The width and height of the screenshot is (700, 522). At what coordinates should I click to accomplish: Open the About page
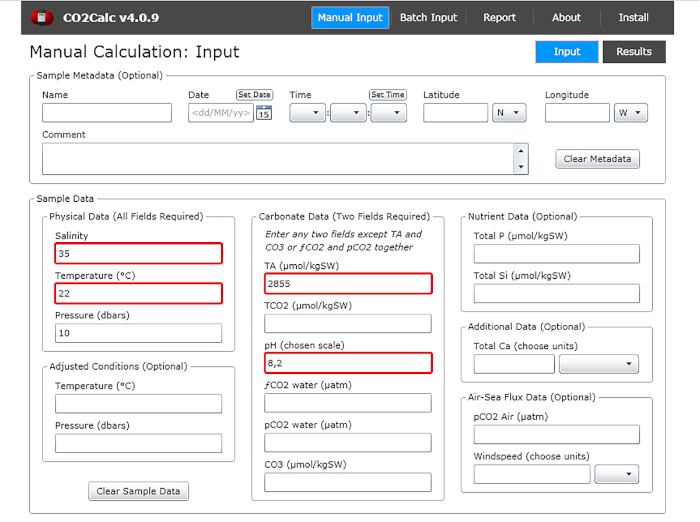(x=566, y=18)
